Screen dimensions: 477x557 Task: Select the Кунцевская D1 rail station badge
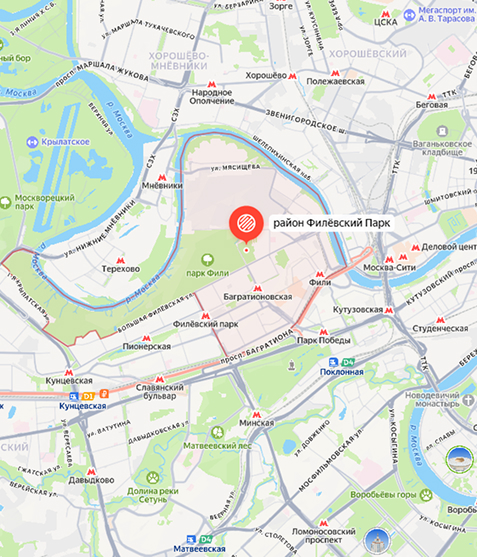(x=88, y=395)
